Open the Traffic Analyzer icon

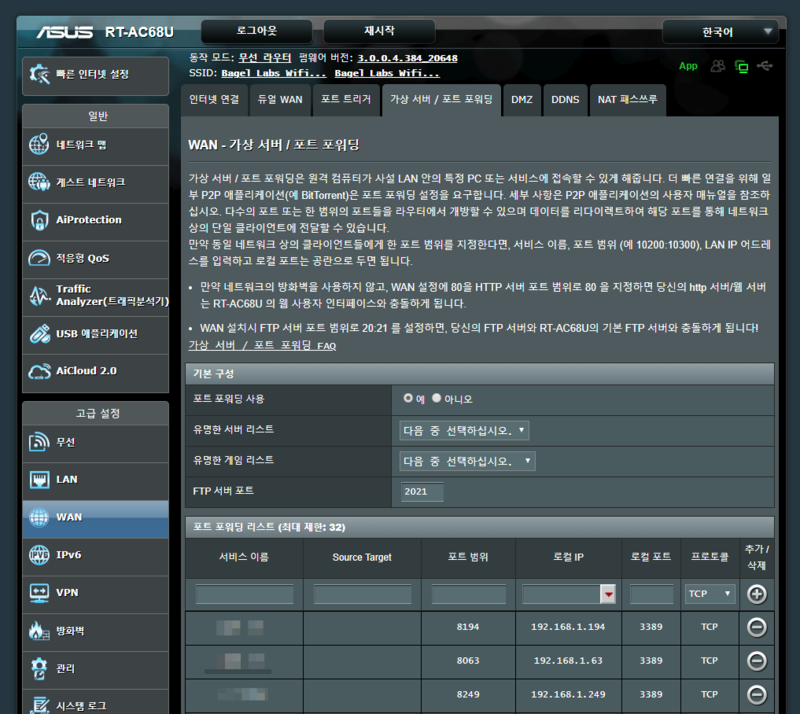pos(39,296)
